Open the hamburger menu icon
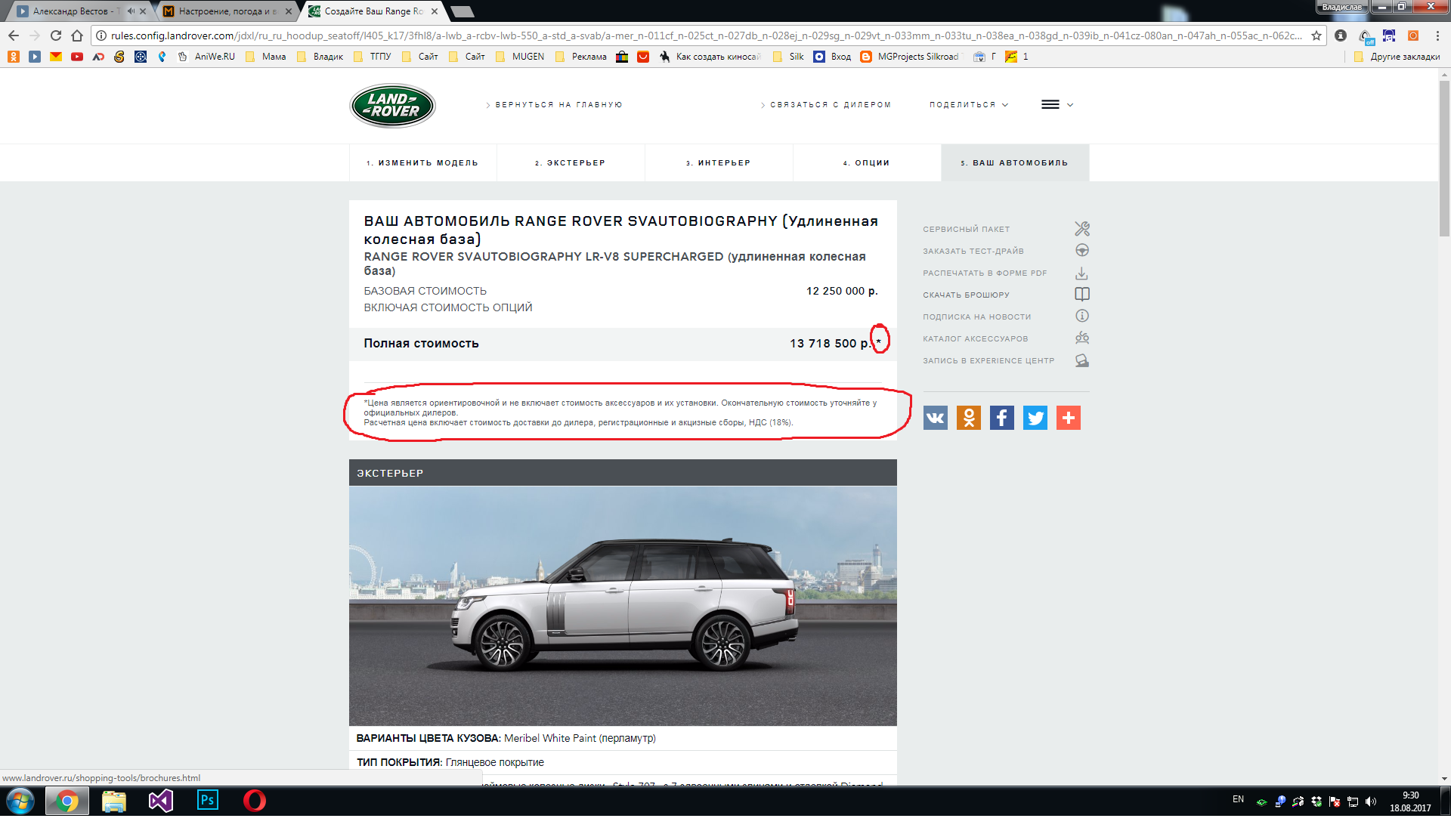Image resolution: width=1451 pixels, height=840 pixels. [1050, 105]
